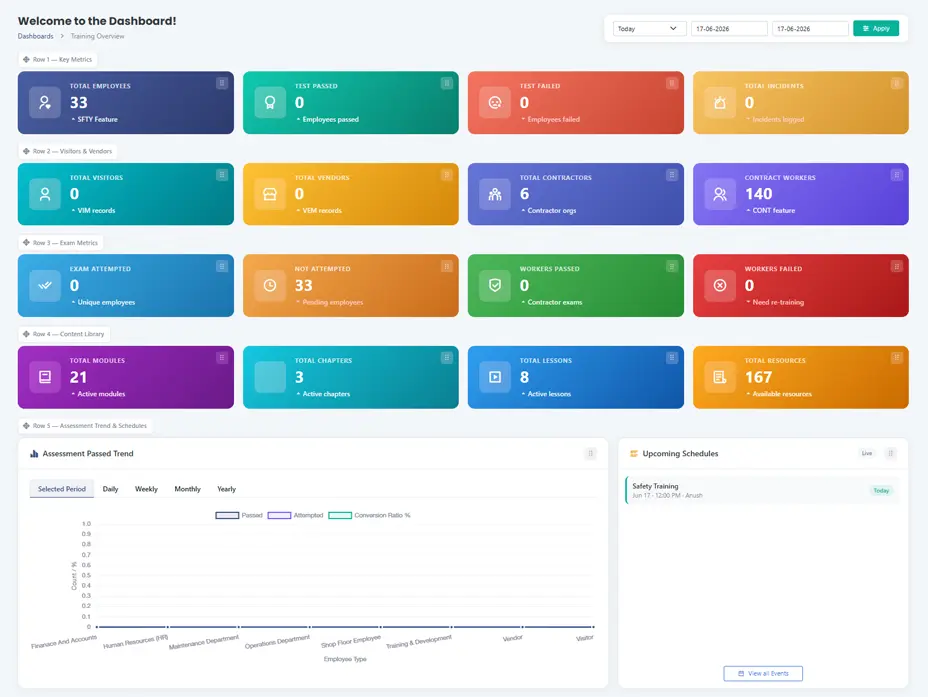Viewport: 928px width, 697px height.
Task: Click Row 5 — Assessment Trend & Schedules label
Action: click(x=85, y=426)
